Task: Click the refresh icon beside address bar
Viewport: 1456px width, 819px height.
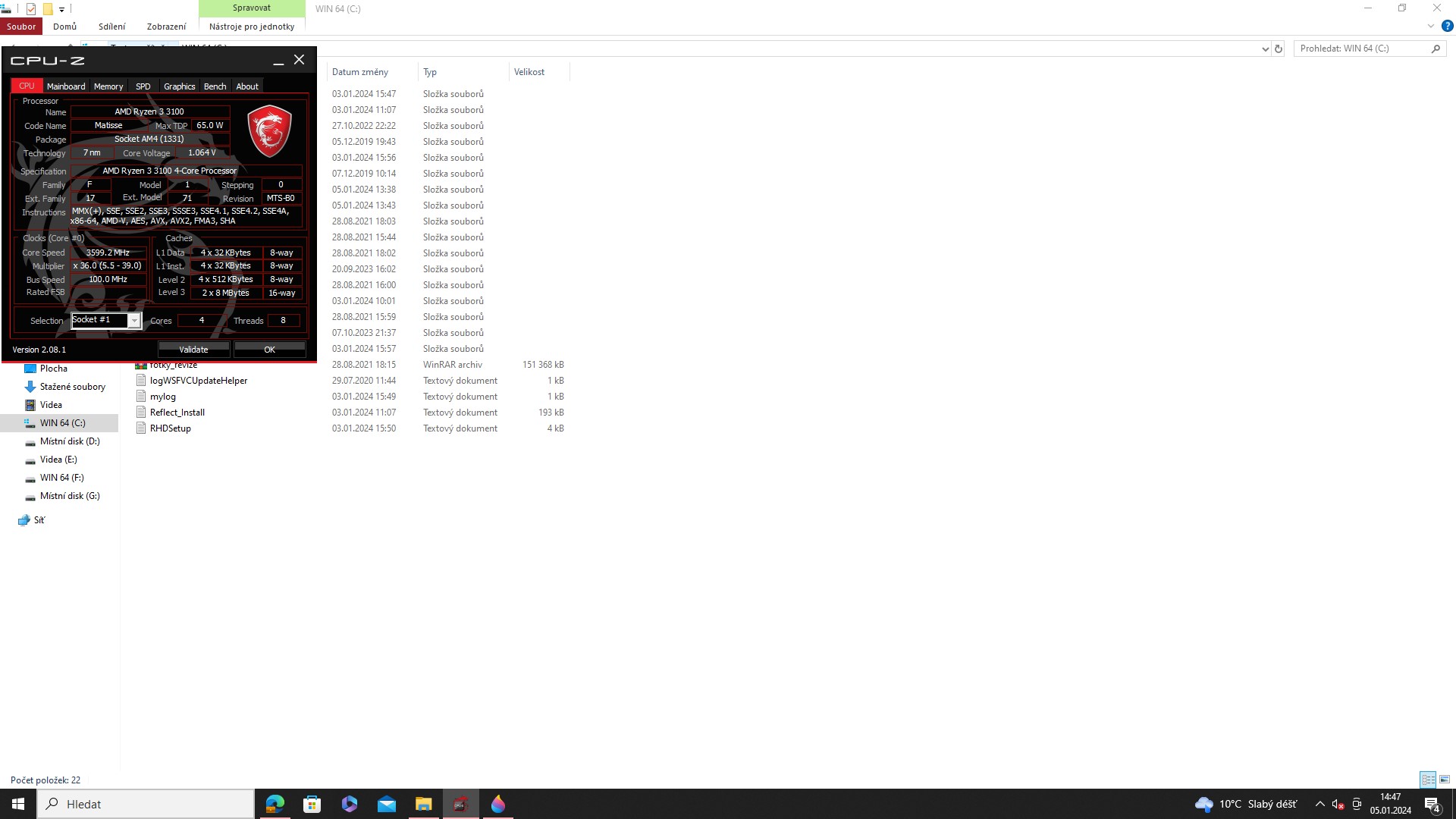Action: tap(1279, 49)
